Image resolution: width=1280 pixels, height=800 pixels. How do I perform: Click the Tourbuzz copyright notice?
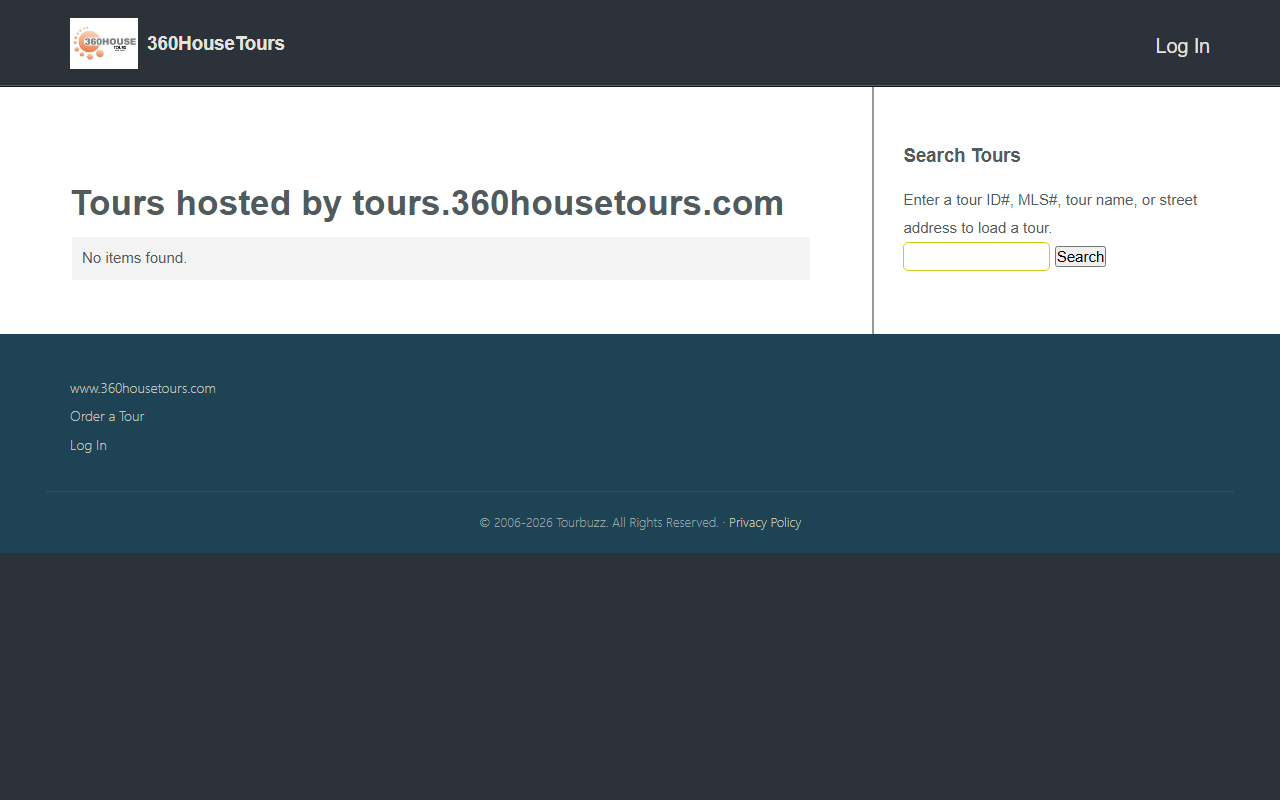tap(599, 522)
